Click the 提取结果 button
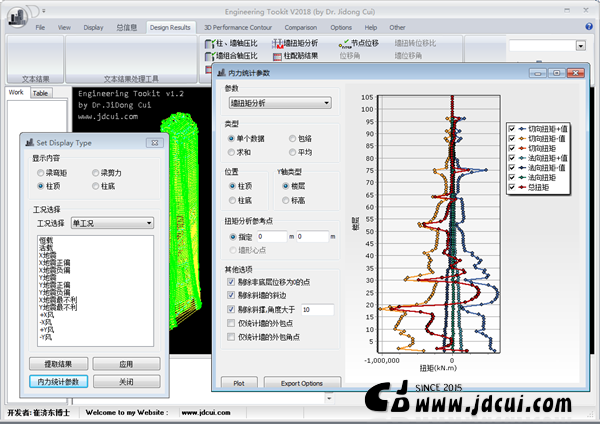Viewport: 600px width, 424px height. click(x=59, y=364)
